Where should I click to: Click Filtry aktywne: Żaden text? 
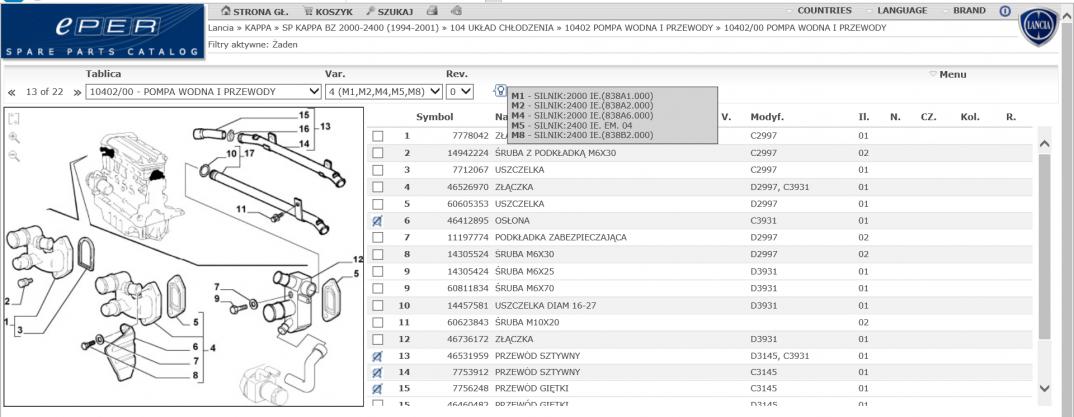(253, 45)
